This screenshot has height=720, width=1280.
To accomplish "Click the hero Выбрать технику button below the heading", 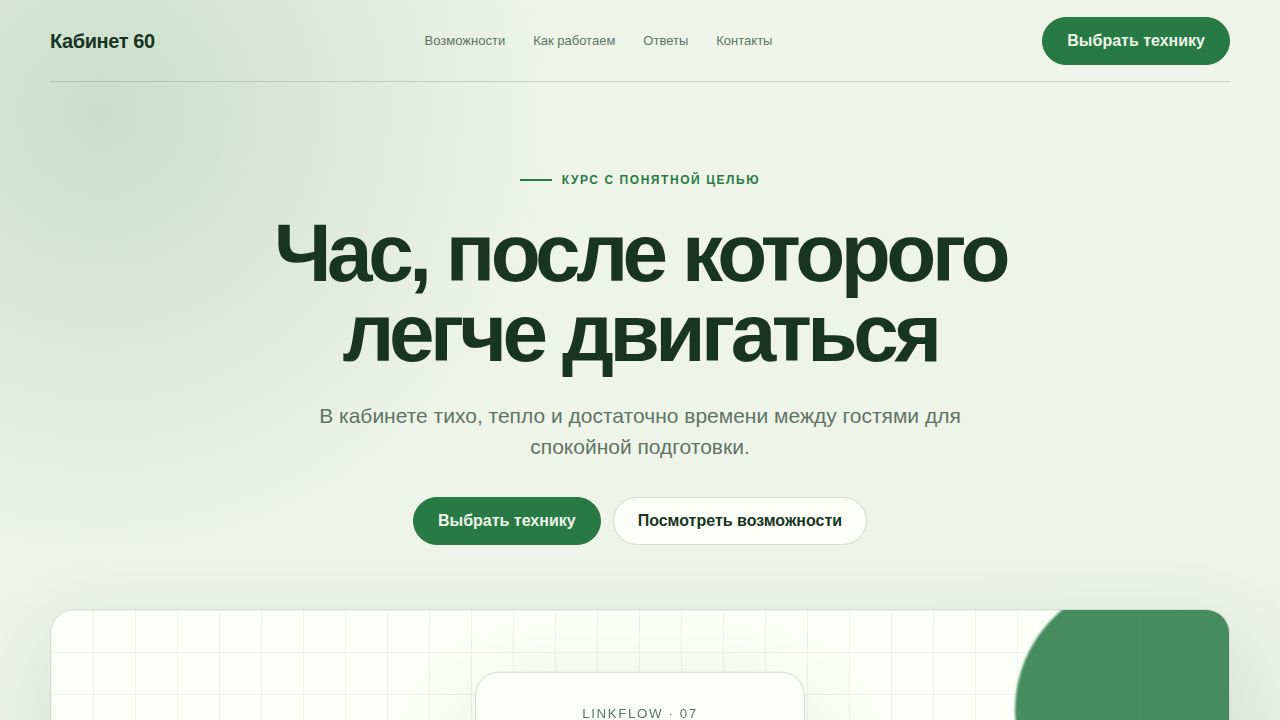I will tap(507, 521).
